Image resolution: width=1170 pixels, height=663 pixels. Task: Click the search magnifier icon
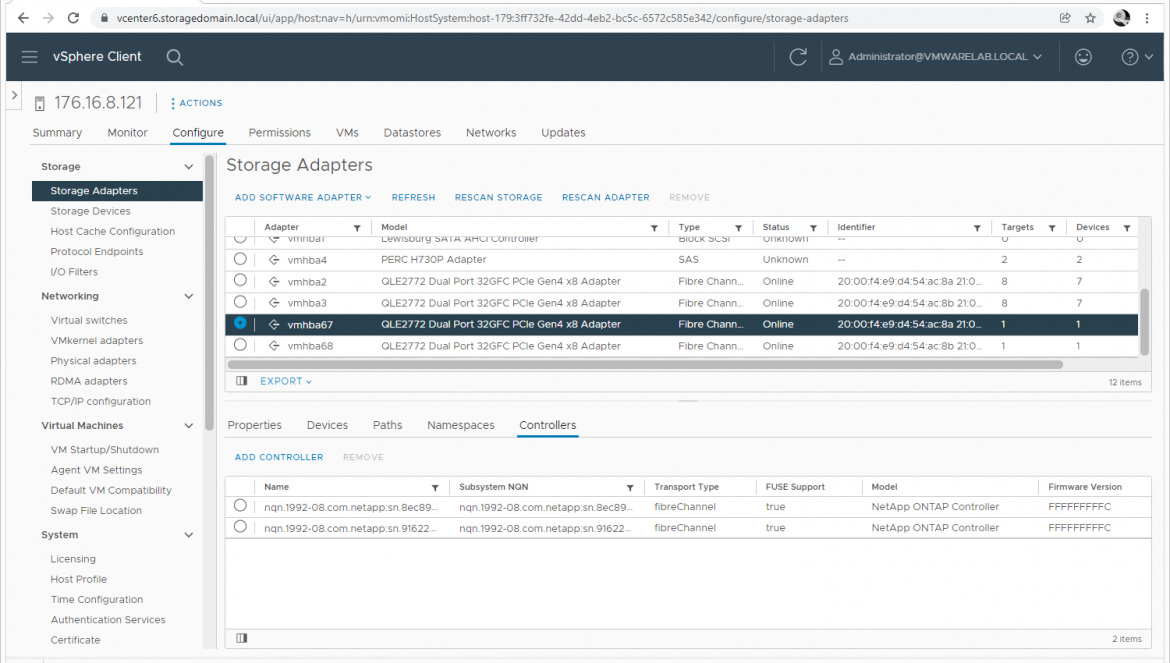pos(175,57)
